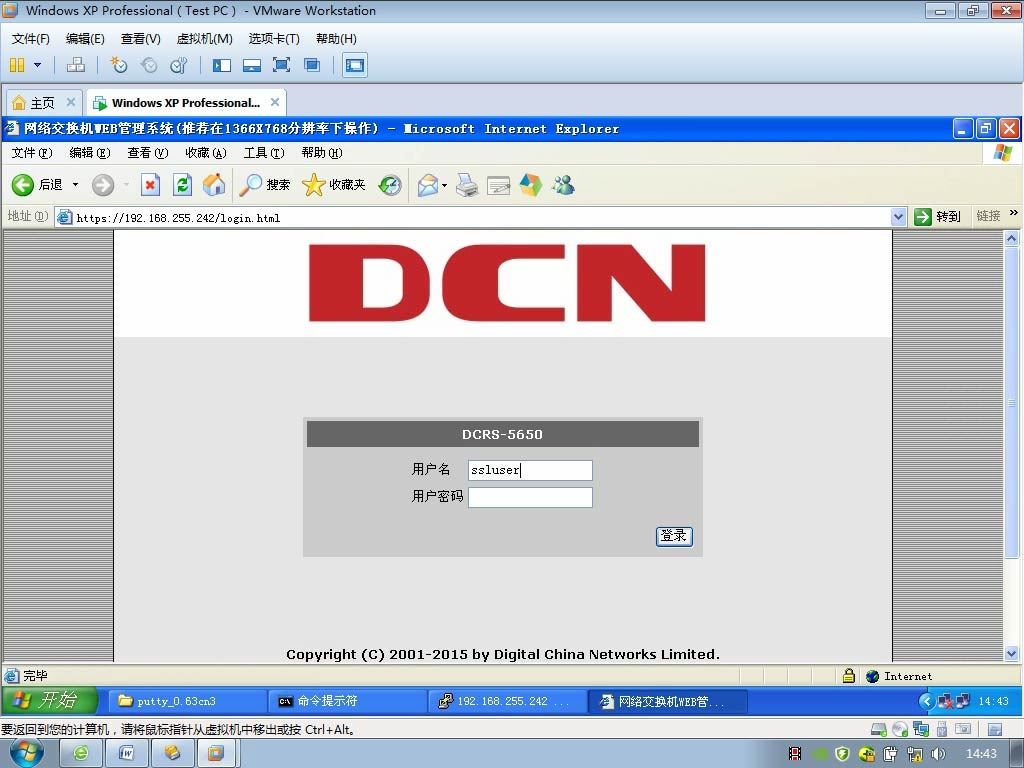Open the 收藏夹 favorites star button
The width and height of the screenshot is (1024, 768).
pos(334,185)
